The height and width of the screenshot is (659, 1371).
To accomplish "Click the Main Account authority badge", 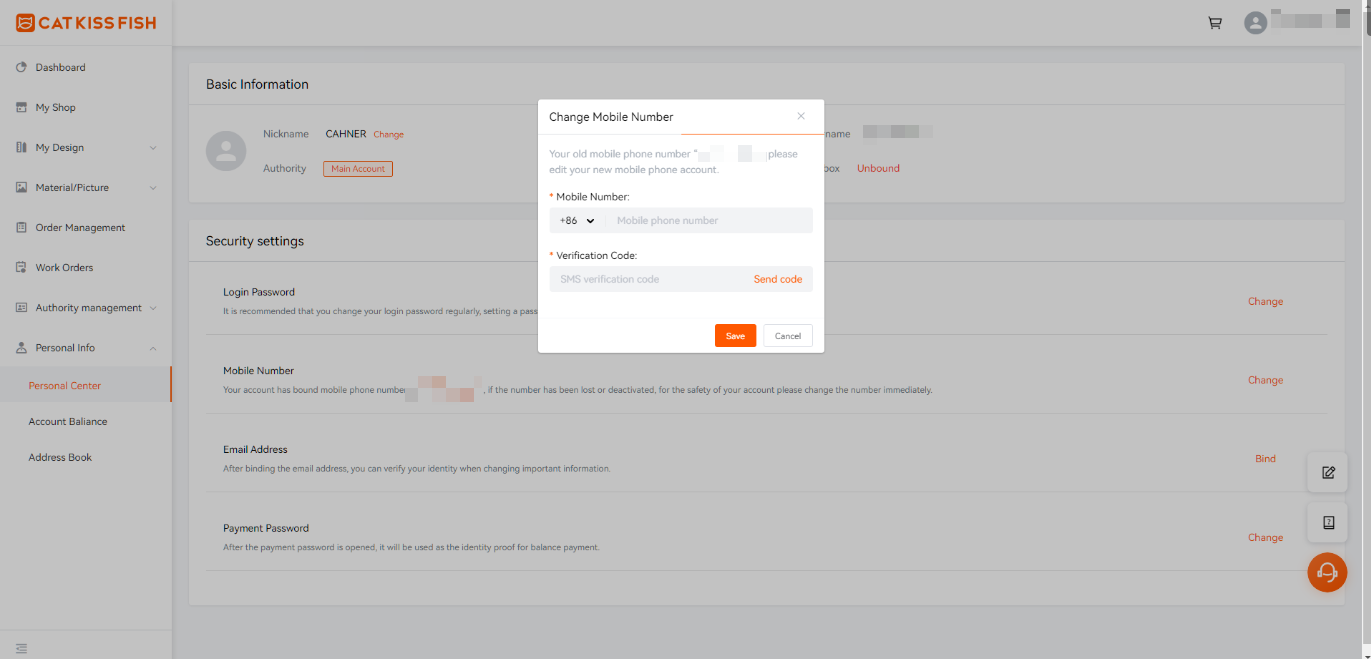I will tap(358, 169).
